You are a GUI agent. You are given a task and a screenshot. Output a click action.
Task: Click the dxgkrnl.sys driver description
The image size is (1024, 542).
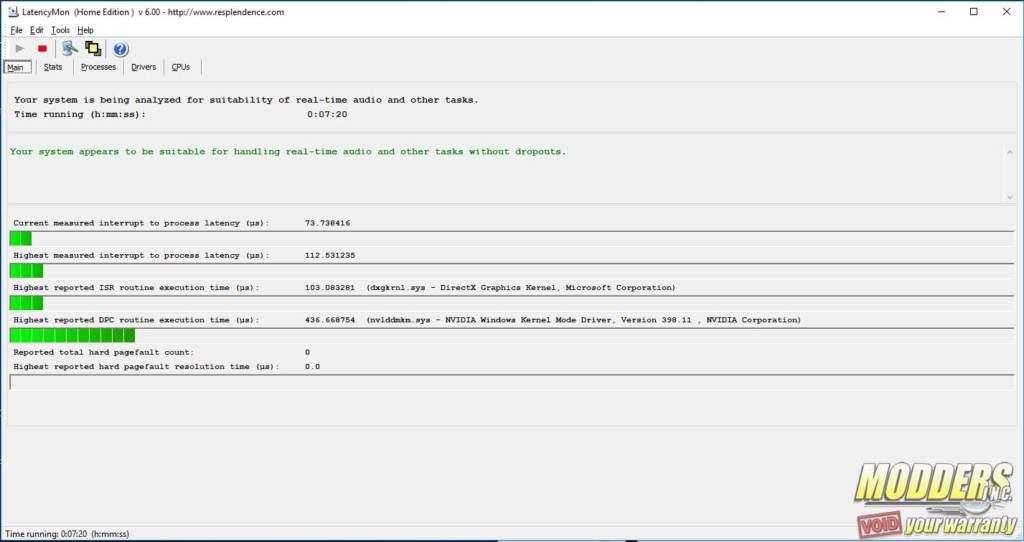[x=521, y=288]
